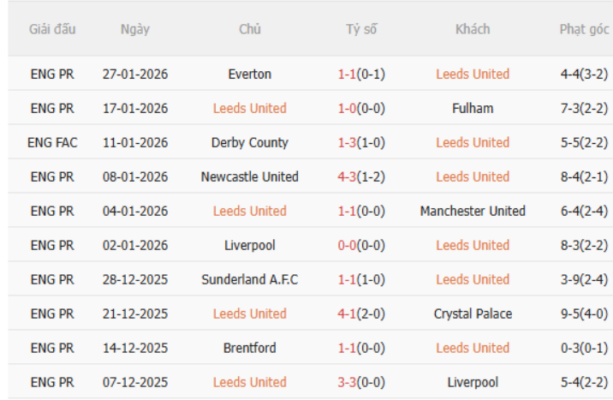Click Leeds United in the 17-01-2026 row
The image size is (613, 400).
coord(249,108)
